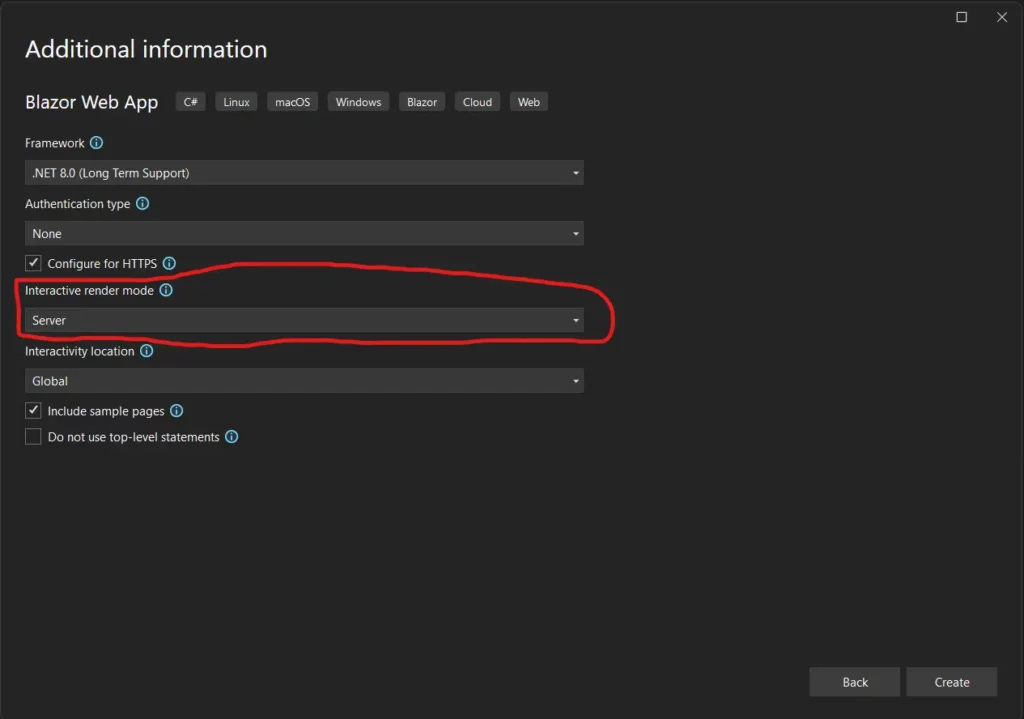The image size is (1024, 719).
Task: Click the Include sample pages info icon
Action: point(176,411)
